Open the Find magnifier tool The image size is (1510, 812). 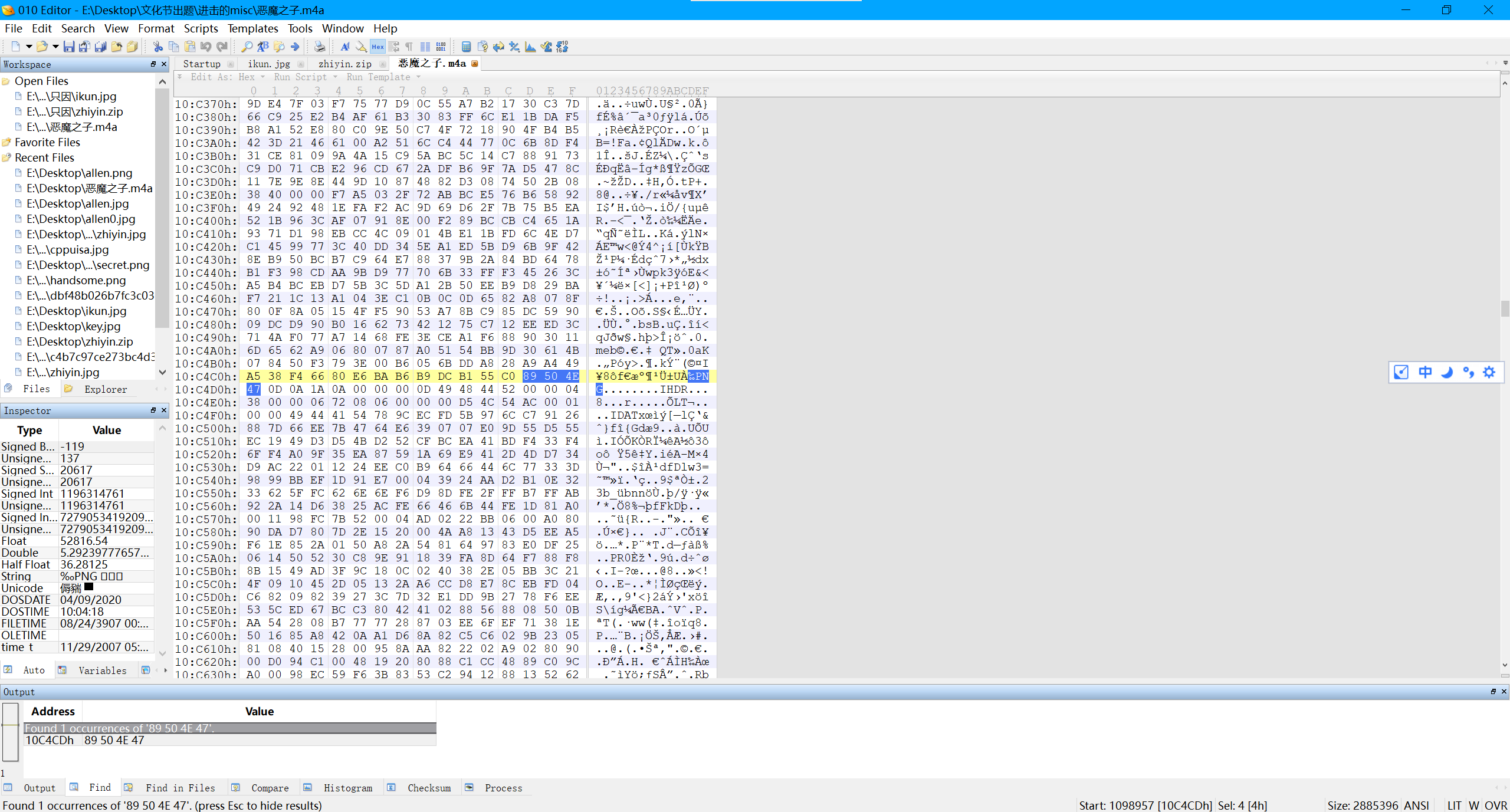pyautogui.click(x=247, y=47)
